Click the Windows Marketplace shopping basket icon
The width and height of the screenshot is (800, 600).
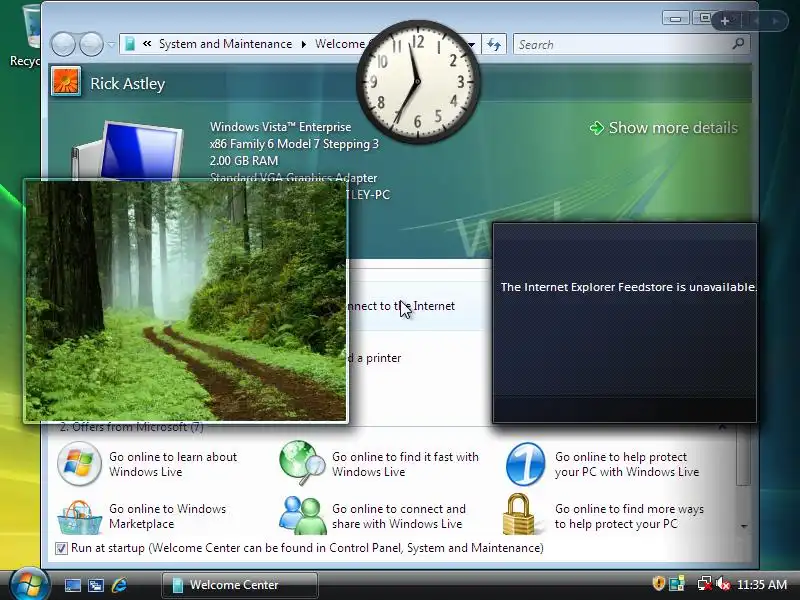point(79,517)
